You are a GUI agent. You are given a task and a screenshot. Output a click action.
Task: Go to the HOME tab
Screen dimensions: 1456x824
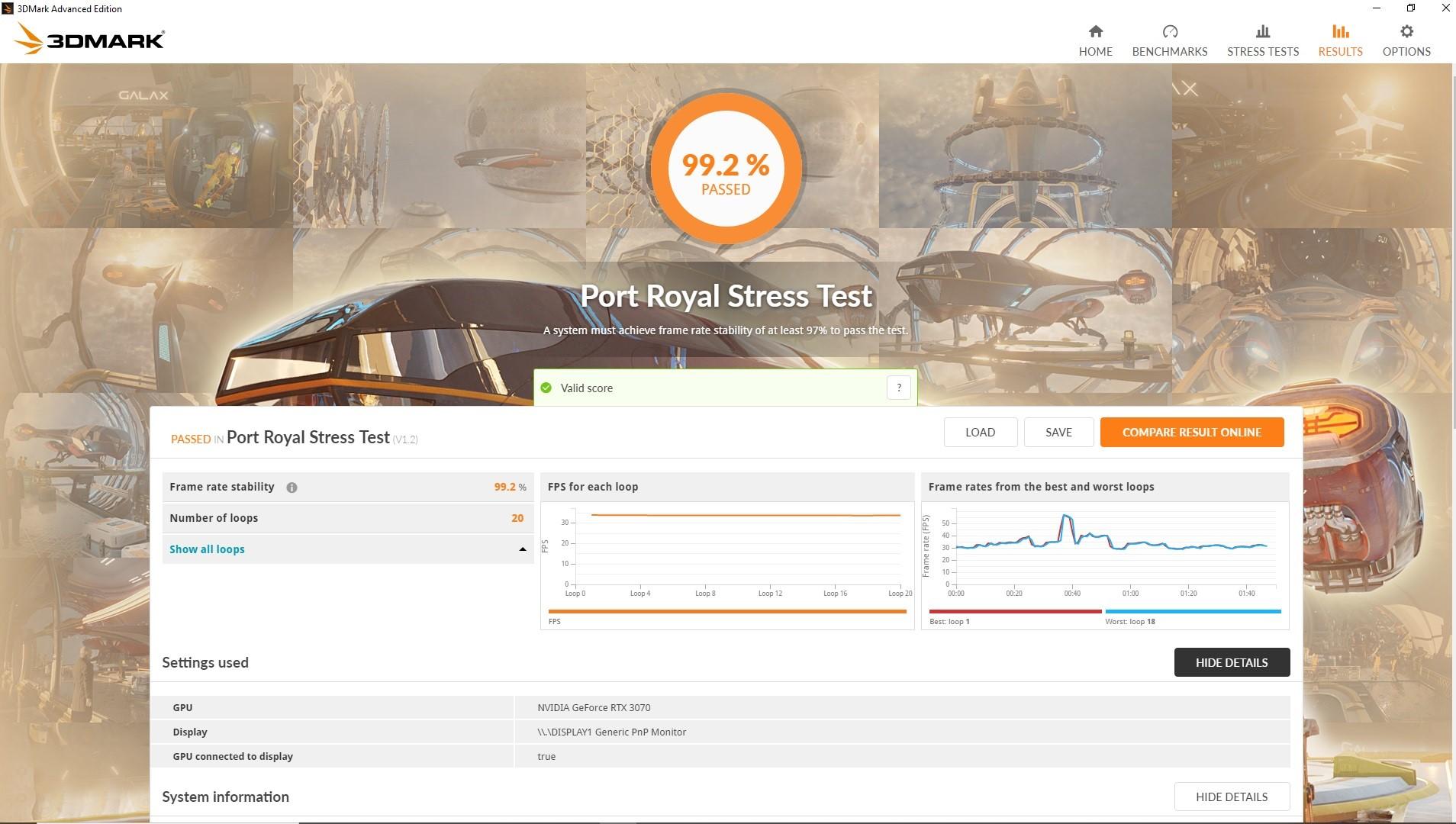pyautogui.click(x=1095, y=51)
